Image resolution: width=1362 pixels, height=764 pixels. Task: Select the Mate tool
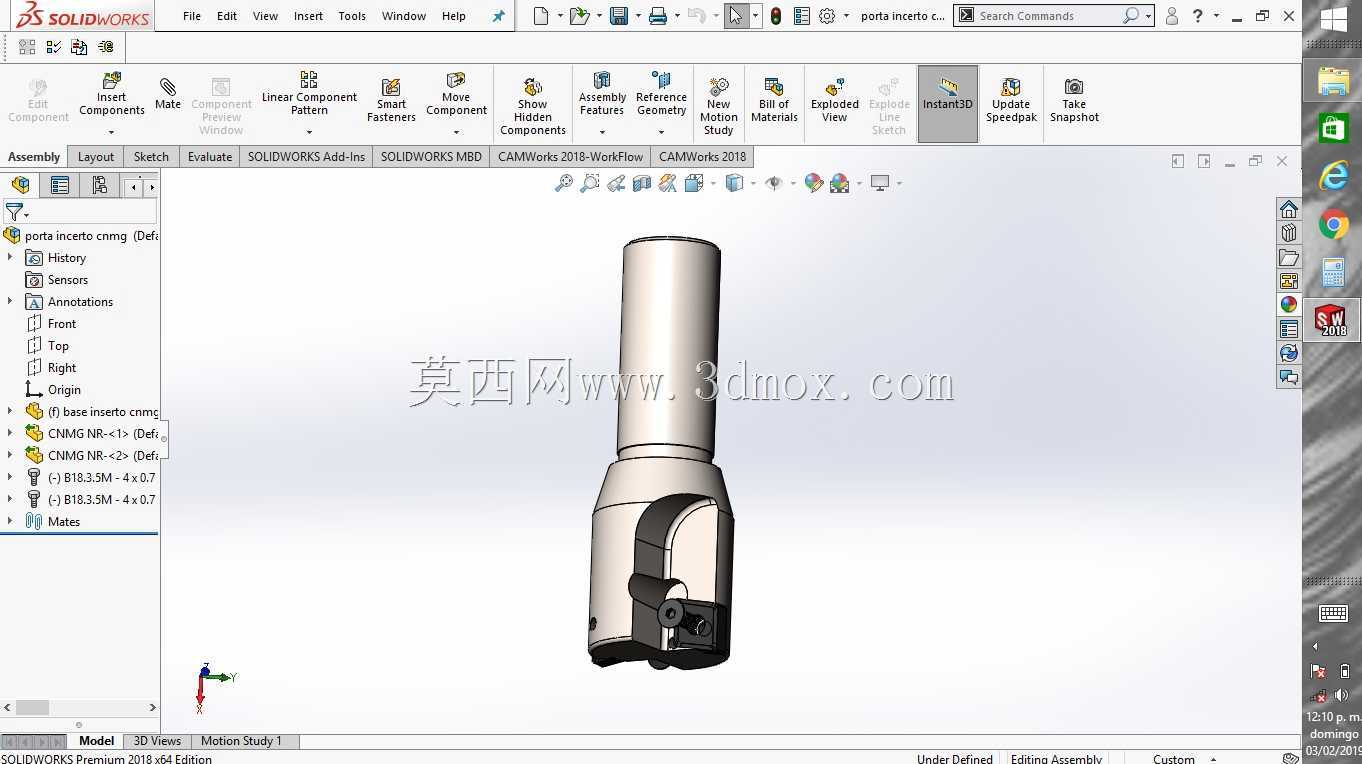click(x=168, y=94)
